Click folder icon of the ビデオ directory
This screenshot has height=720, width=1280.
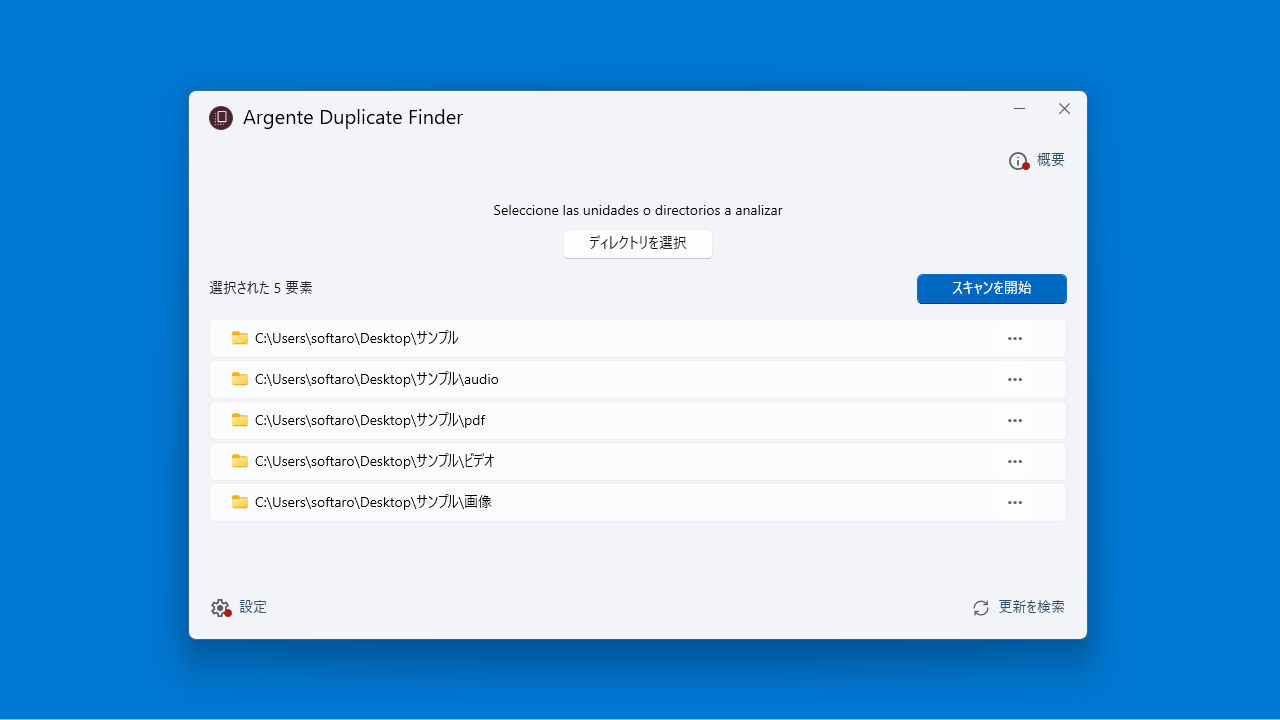(x=240, y=461)
